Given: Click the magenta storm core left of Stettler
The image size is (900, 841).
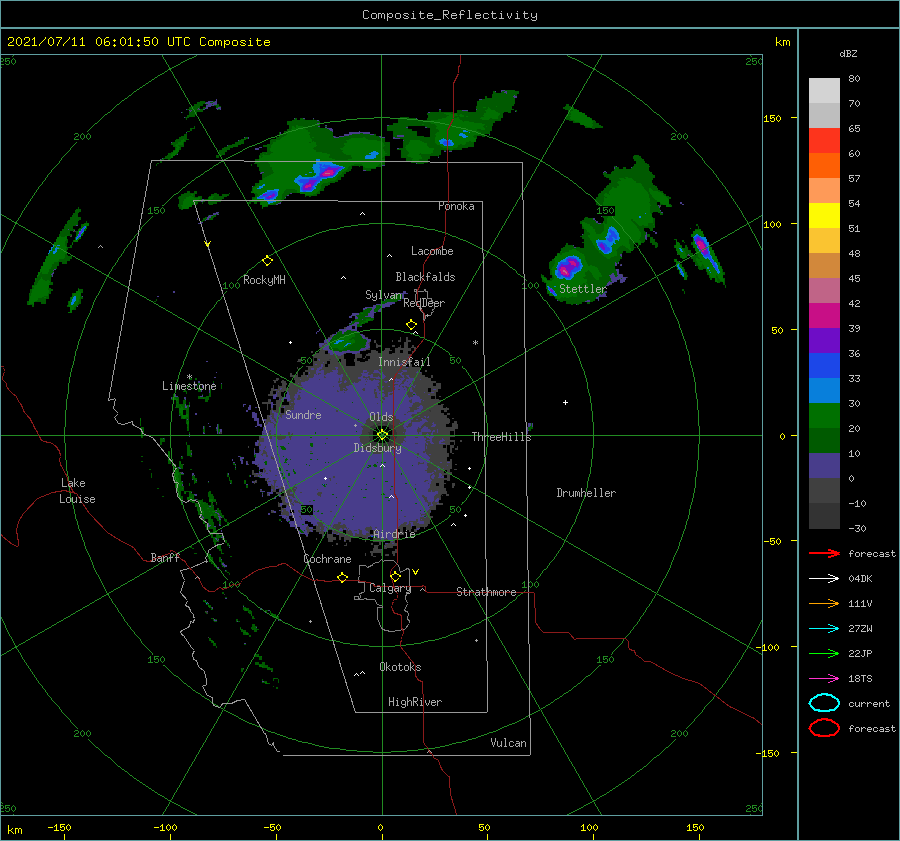Looking at the screenshot, I should [568, 267].
